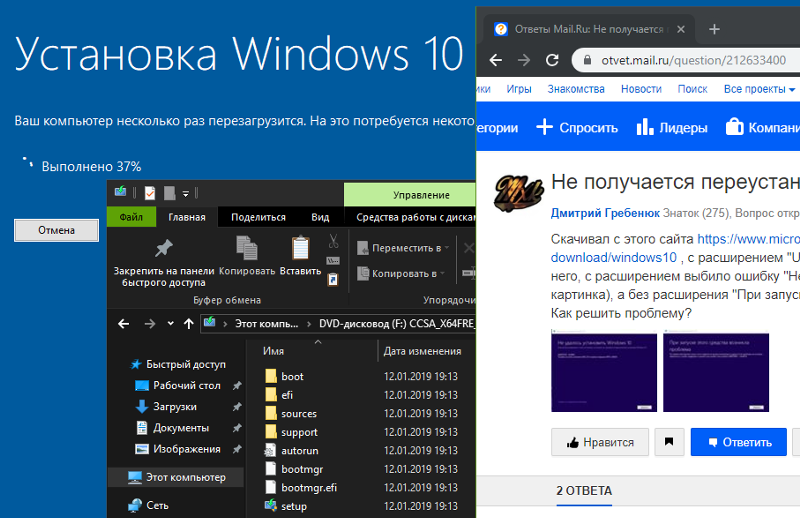
Task: Open the Копировать в dropdown
Action: (402, 274)
